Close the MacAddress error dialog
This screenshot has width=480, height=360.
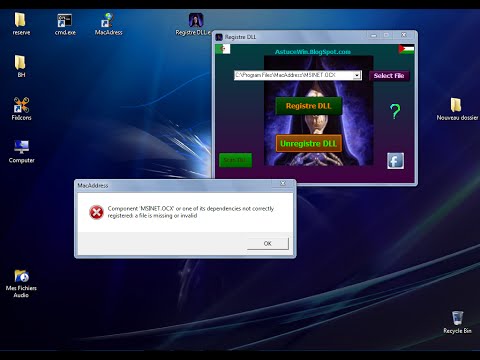[283, 184]
